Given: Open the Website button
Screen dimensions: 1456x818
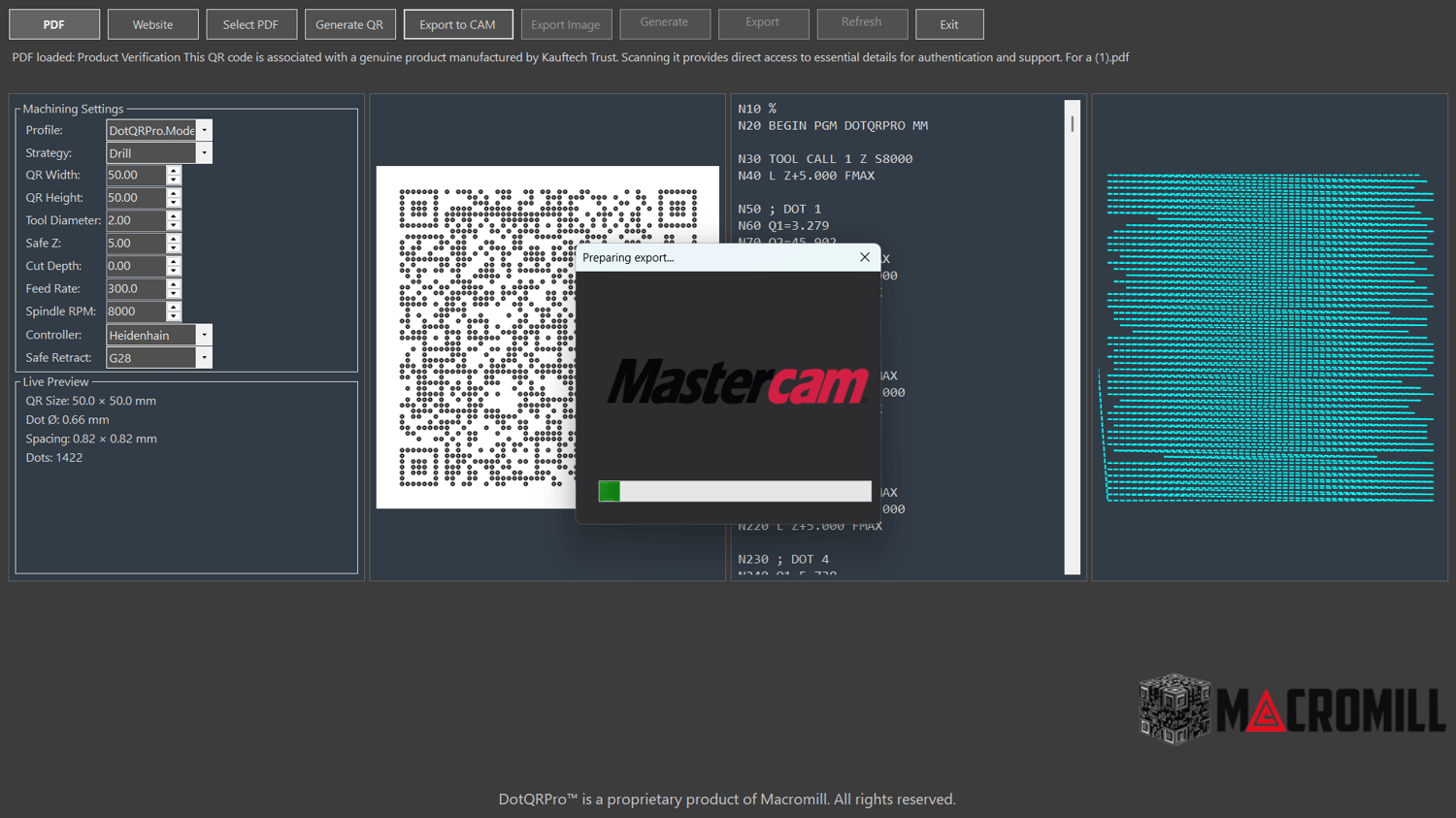Looking at the screenshot, I should click(x=152, y=24).
